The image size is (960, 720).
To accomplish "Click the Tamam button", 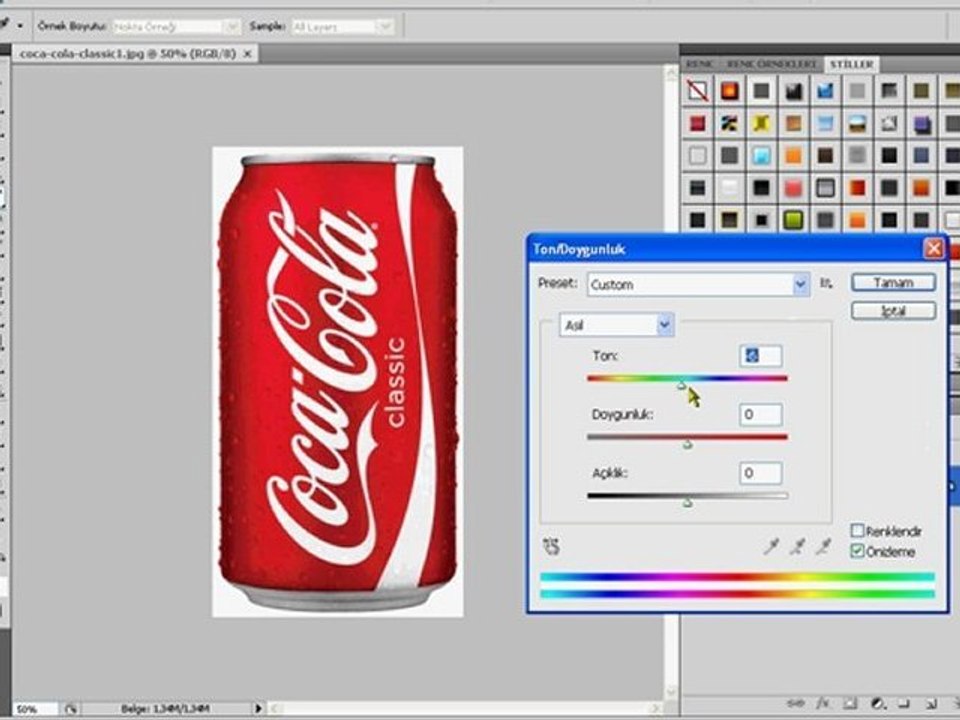I will [893, 283].
